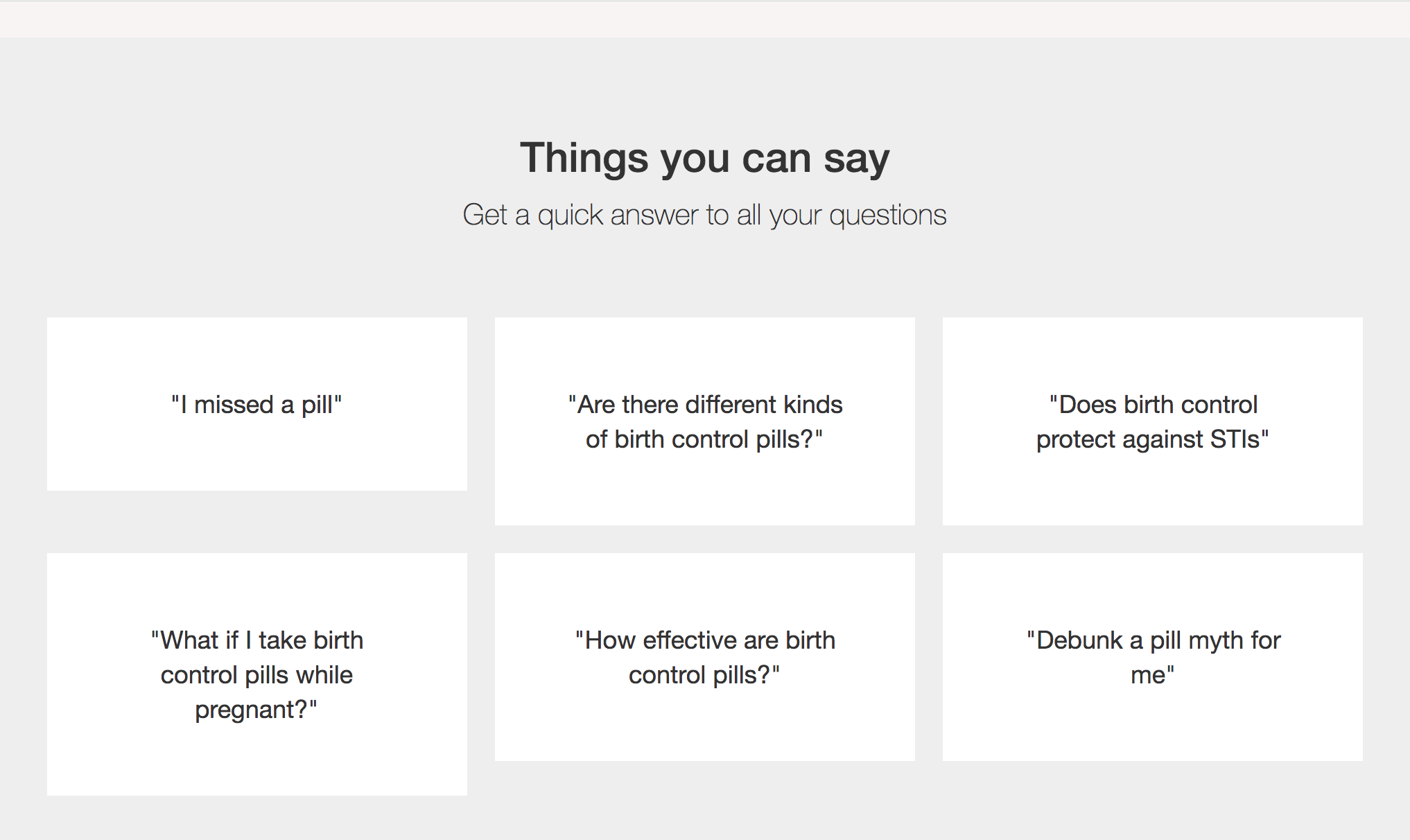Click the word "me" on the Debunk card
Viewport: 1410px width, 840px height.
(1148, 675)
